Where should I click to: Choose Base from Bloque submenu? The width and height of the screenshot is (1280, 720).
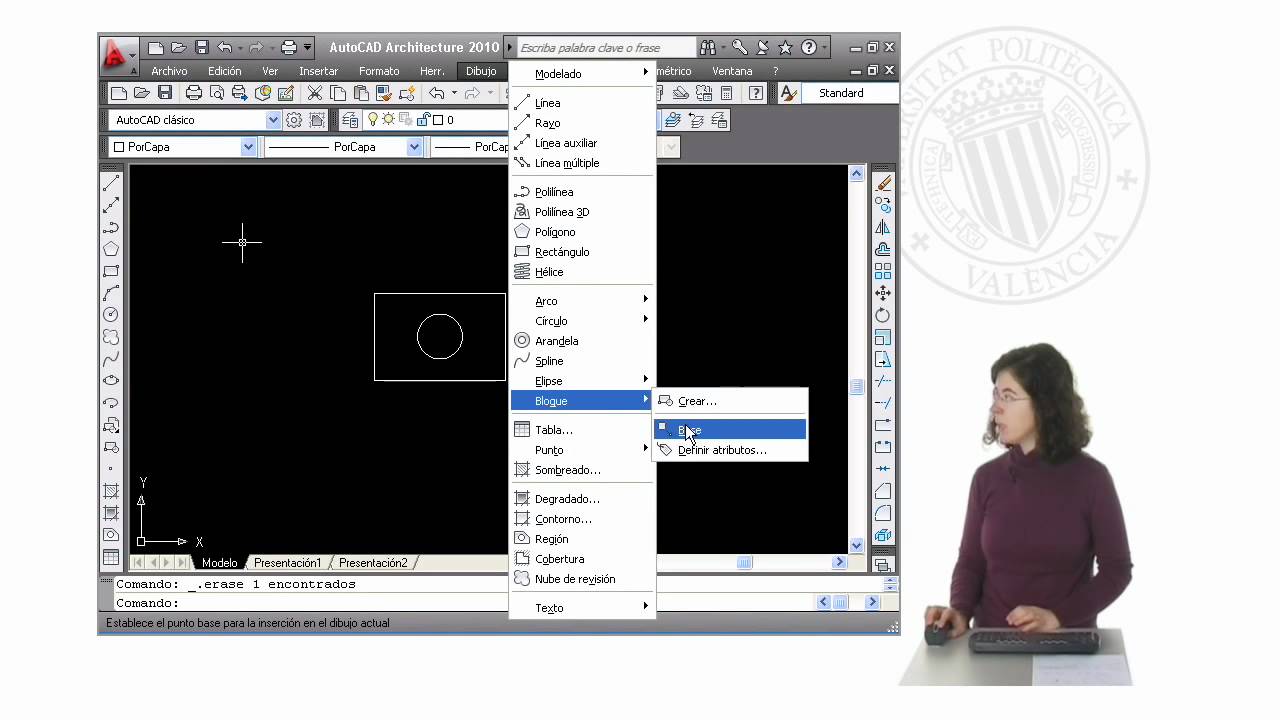pyautogui.click(x=730, y=430)
